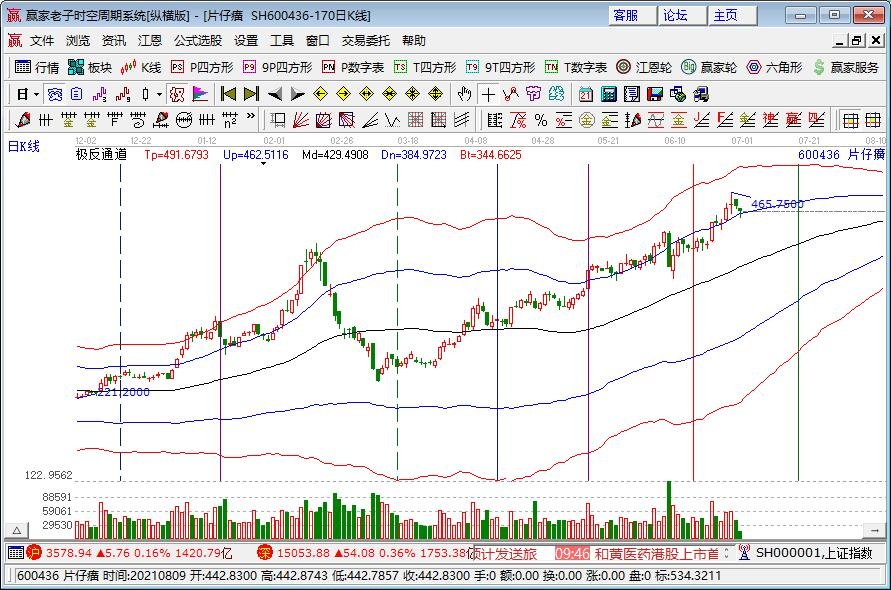Select the crosshair tool icon
891x590 pixels.
(486, 93)
